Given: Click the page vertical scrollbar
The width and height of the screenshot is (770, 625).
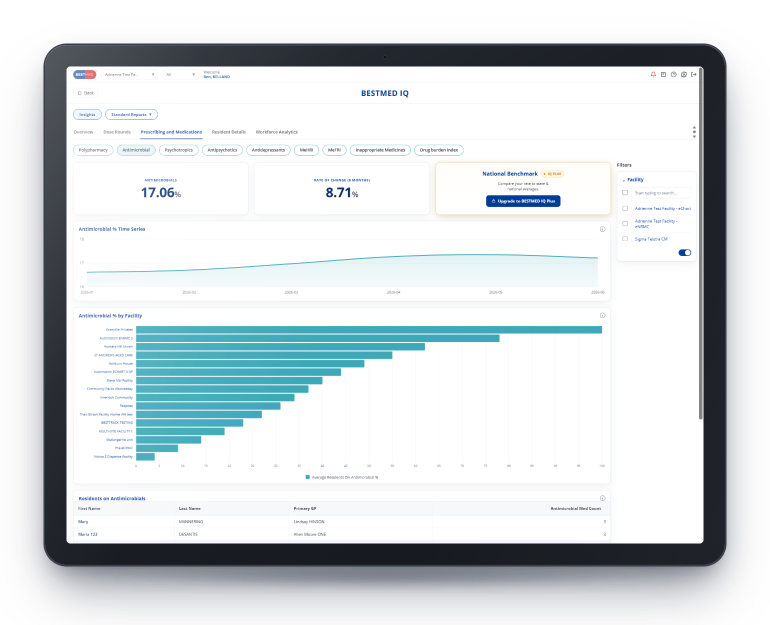Looking at the screenshot, I should coord(700,243).
